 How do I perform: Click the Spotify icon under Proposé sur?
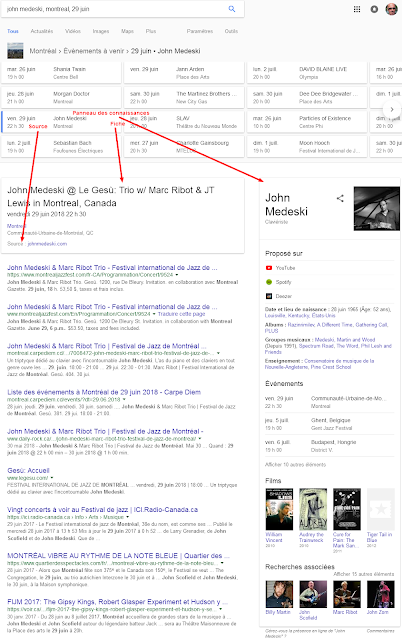[269, 282]
